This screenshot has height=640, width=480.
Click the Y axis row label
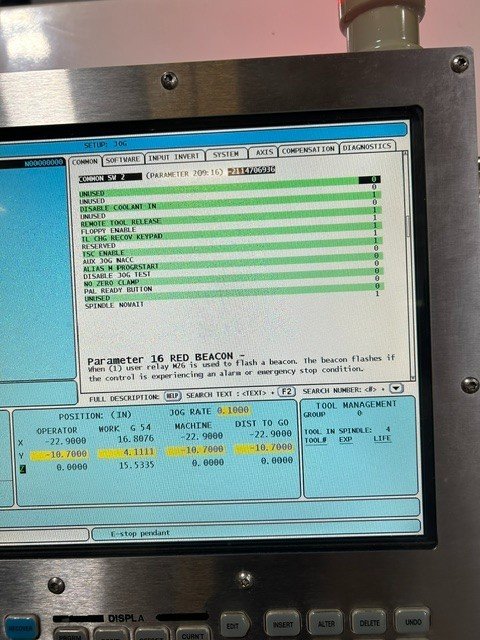(x=21, y=456)
